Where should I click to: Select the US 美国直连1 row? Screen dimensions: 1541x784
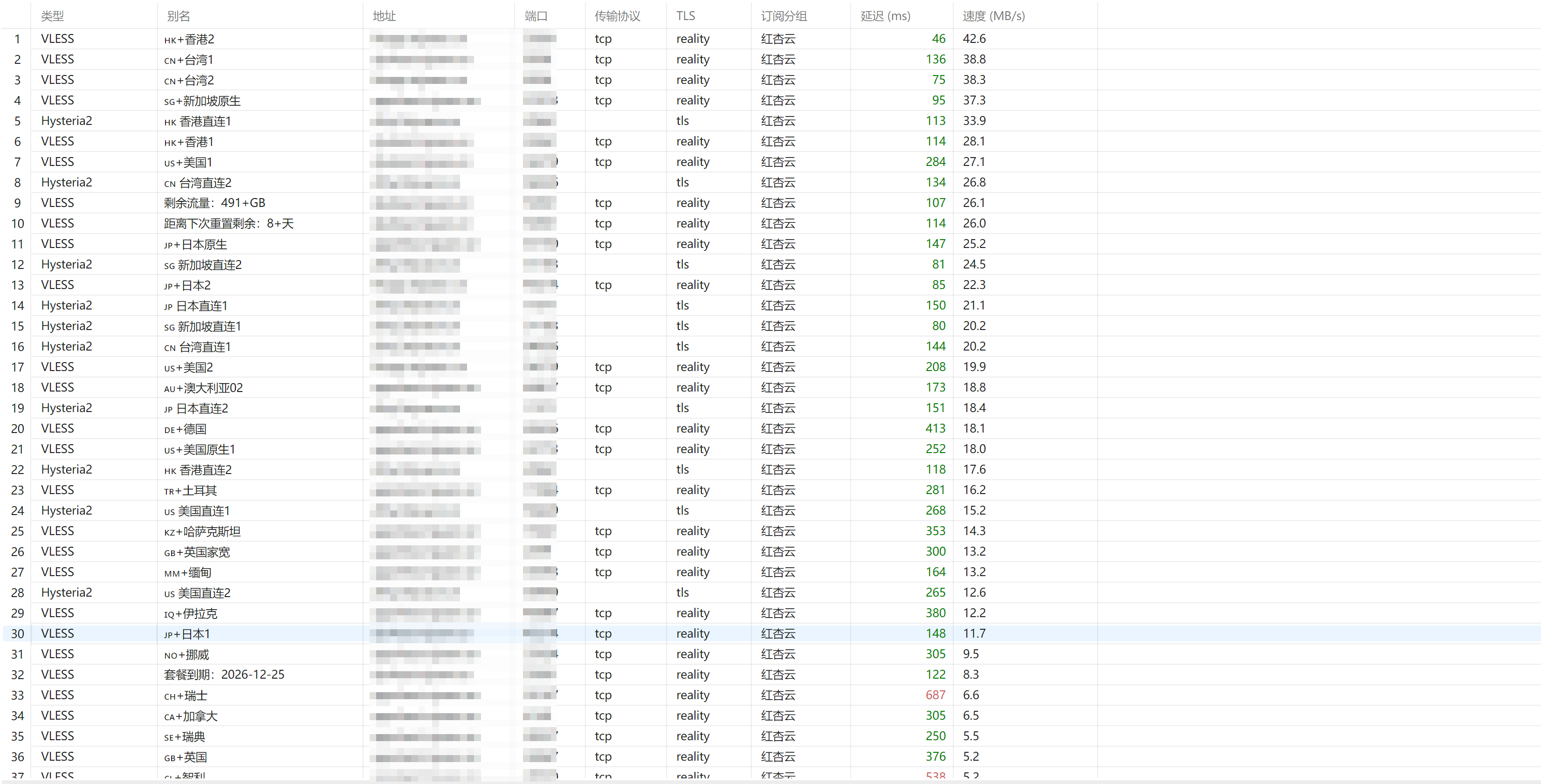770,511
